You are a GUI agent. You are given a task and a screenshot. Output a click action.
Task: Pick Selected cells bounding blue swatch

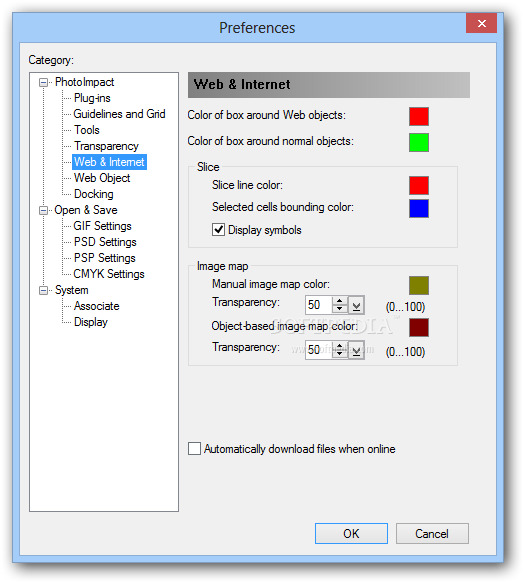(419, 209)
